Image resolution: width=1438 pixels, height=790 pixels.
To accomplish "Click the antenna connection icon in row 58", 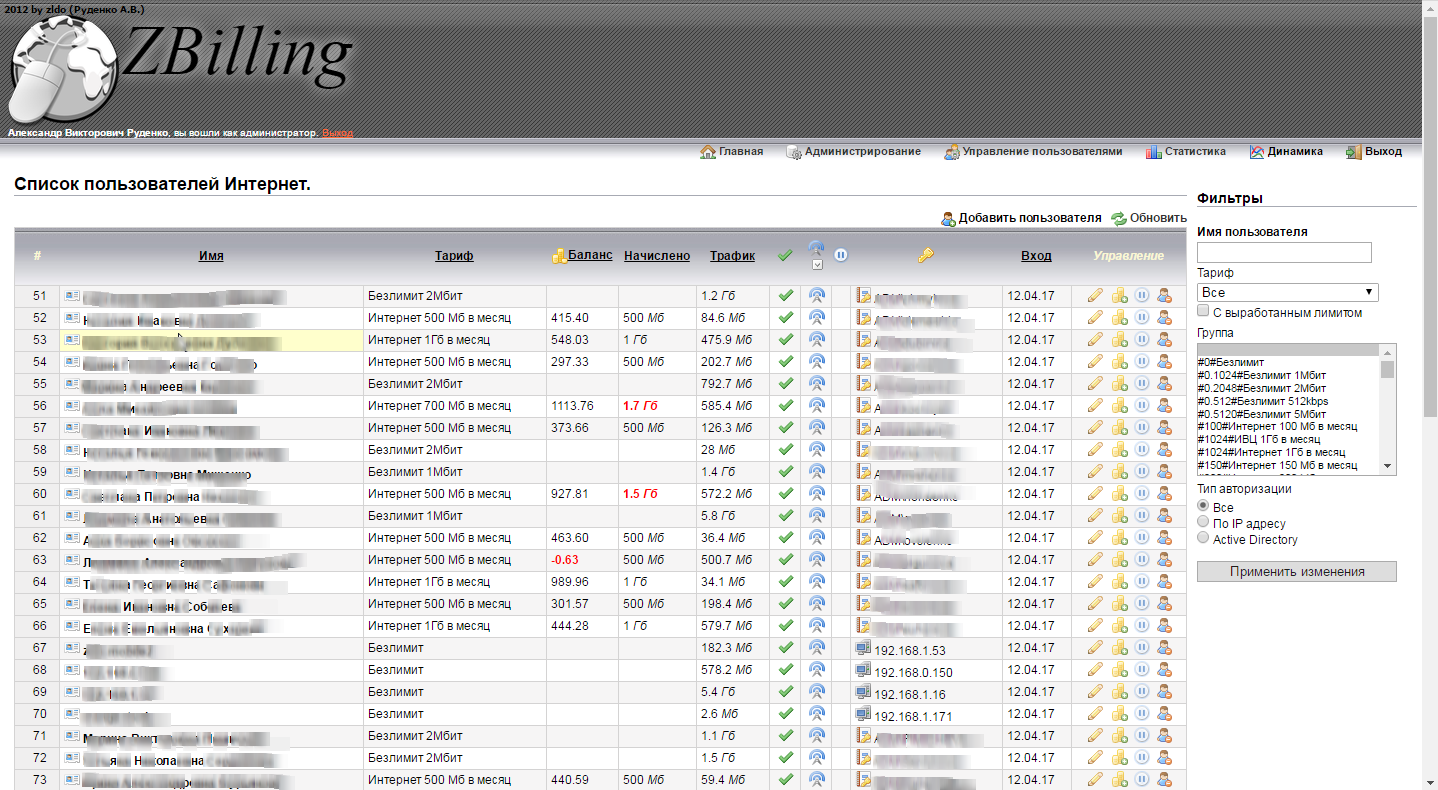I will tap(817, 450).
